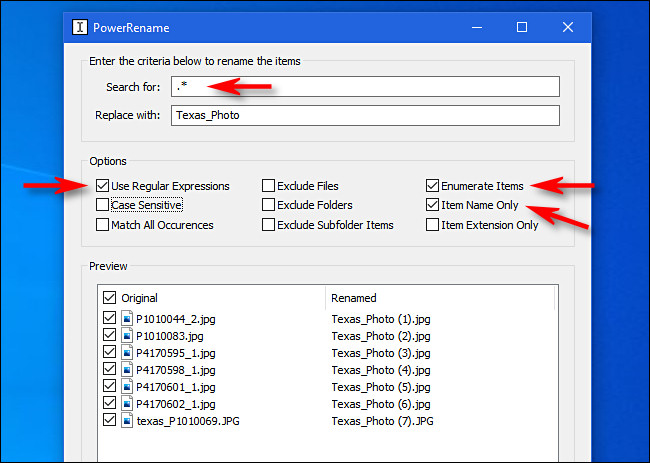Screen dimensions: 650x463
Task: Click the Renamed column header
Action: [x=355, y=297]
